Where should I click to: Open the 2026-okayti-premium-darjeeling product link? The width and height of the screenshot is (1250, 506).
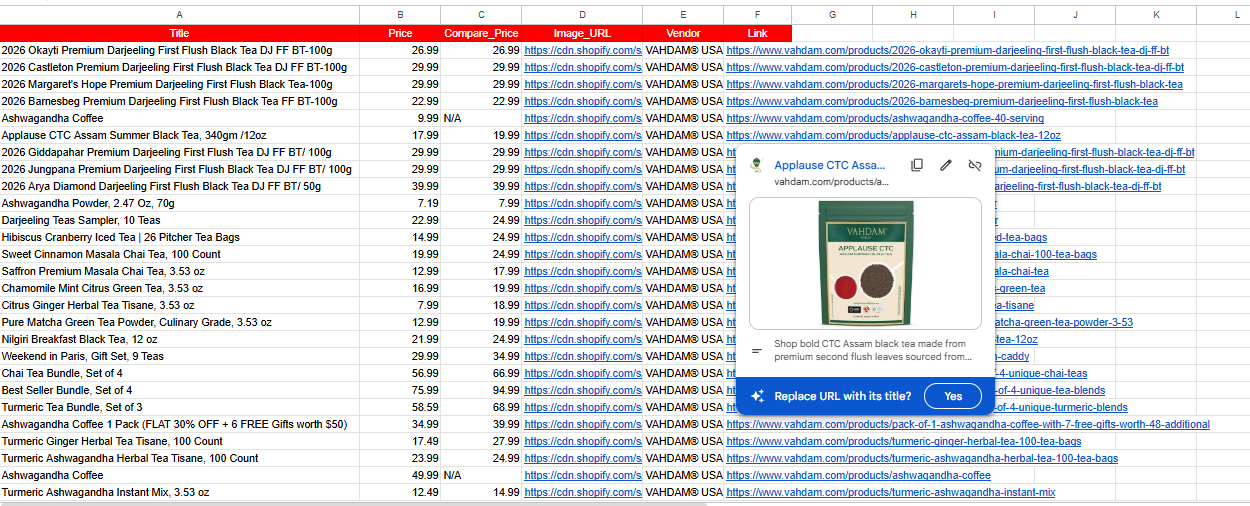point(948,50)
